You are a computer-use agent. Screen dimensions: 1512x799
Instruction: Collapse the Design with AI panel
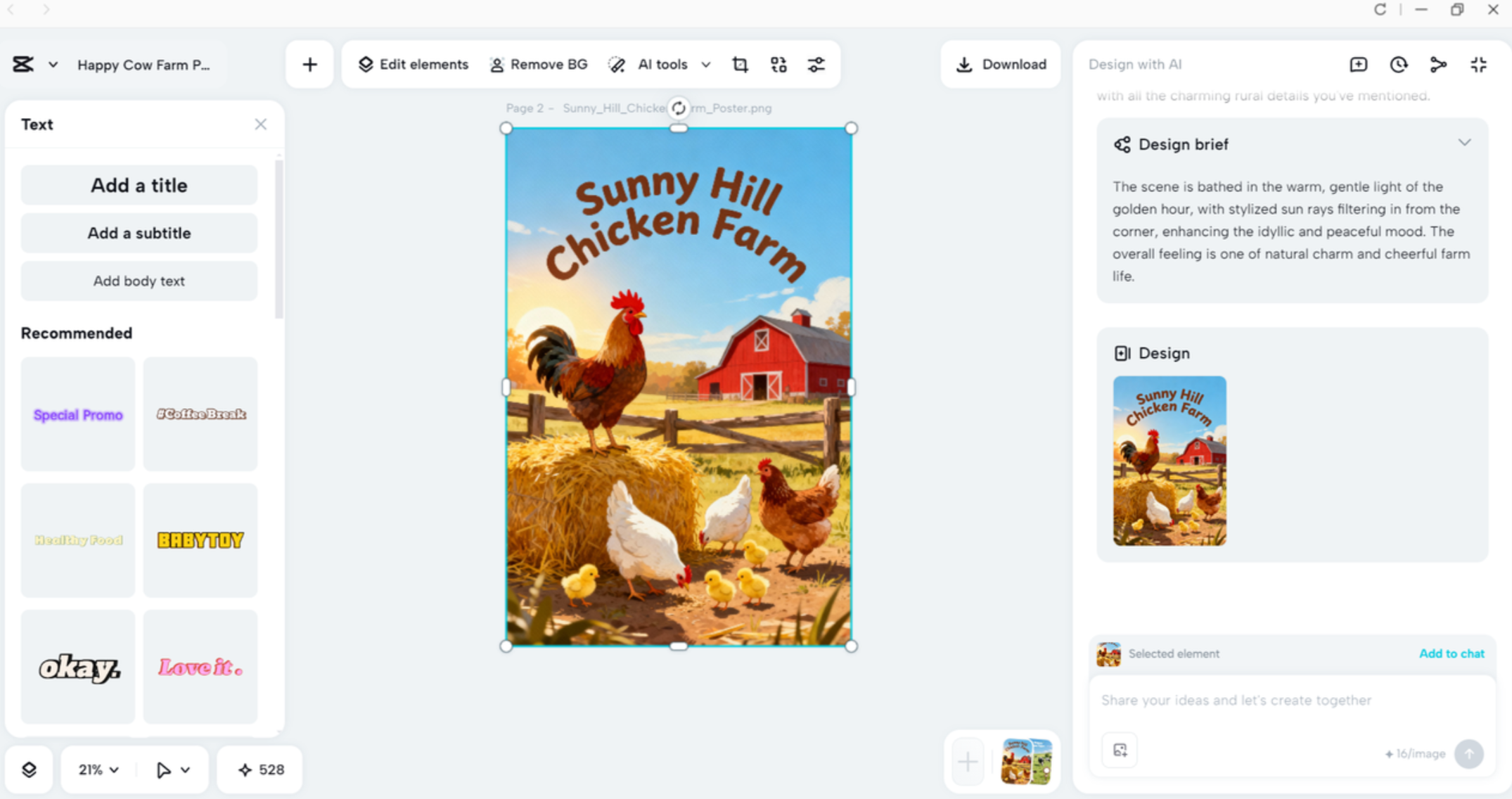(1478, 64)
